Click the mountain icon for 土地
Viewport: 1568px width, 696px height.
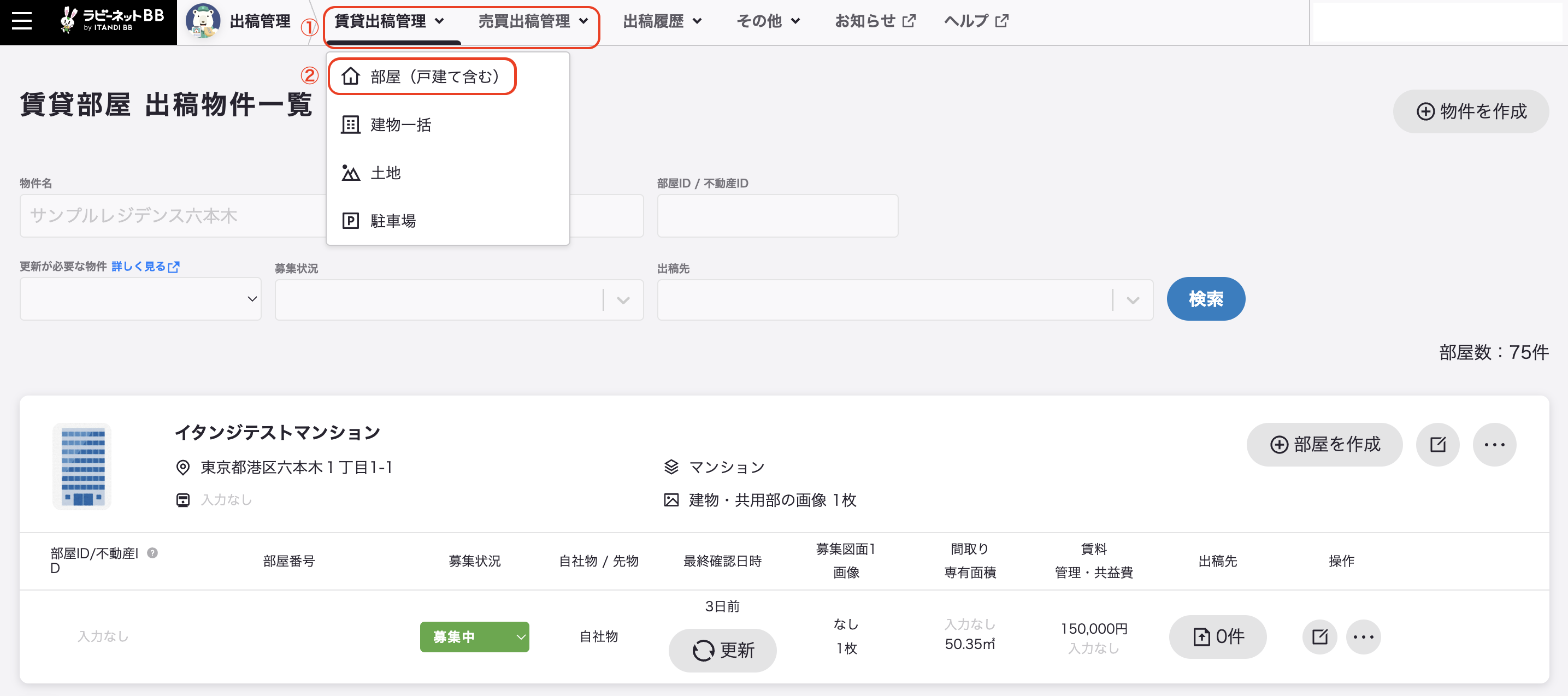click(x=351, y=173)
